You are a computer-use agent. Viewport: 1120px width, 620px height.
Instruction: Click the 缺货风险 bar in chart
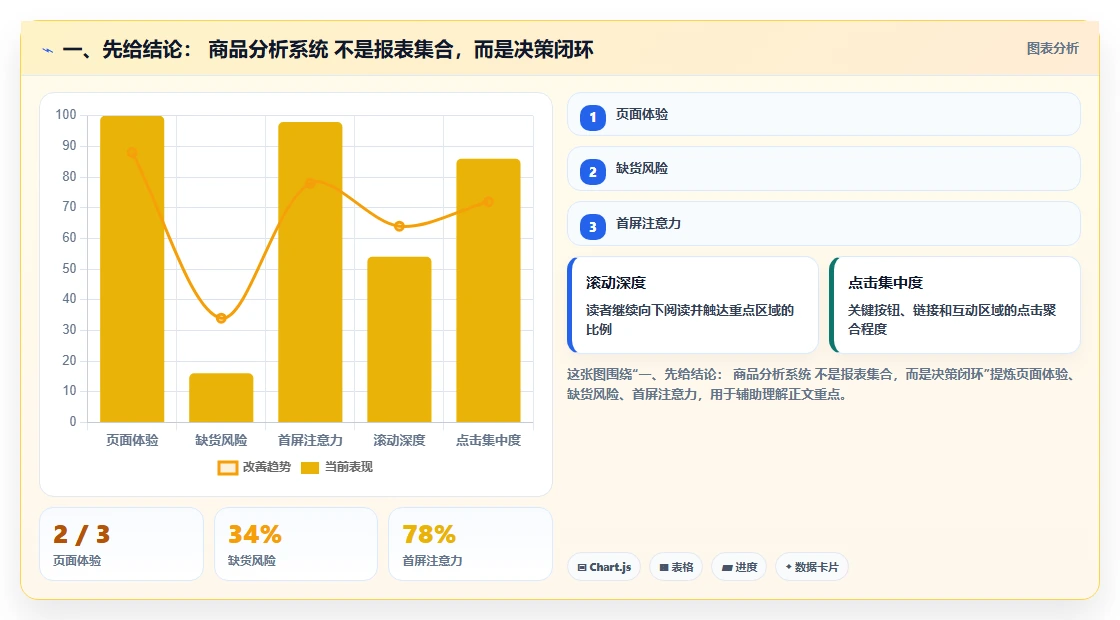pyautogui.click(x=221, y=398)
